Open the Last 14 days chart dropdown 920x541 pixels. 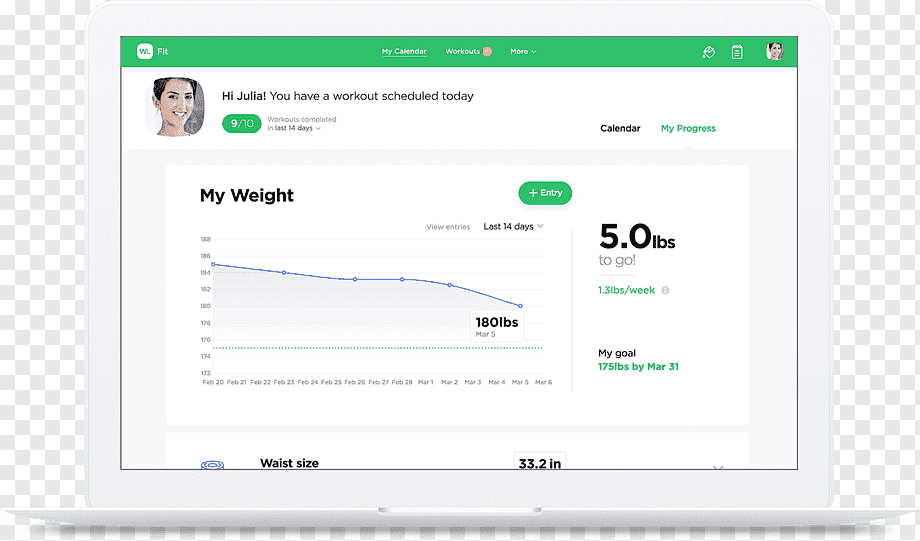tap(513, 226)
